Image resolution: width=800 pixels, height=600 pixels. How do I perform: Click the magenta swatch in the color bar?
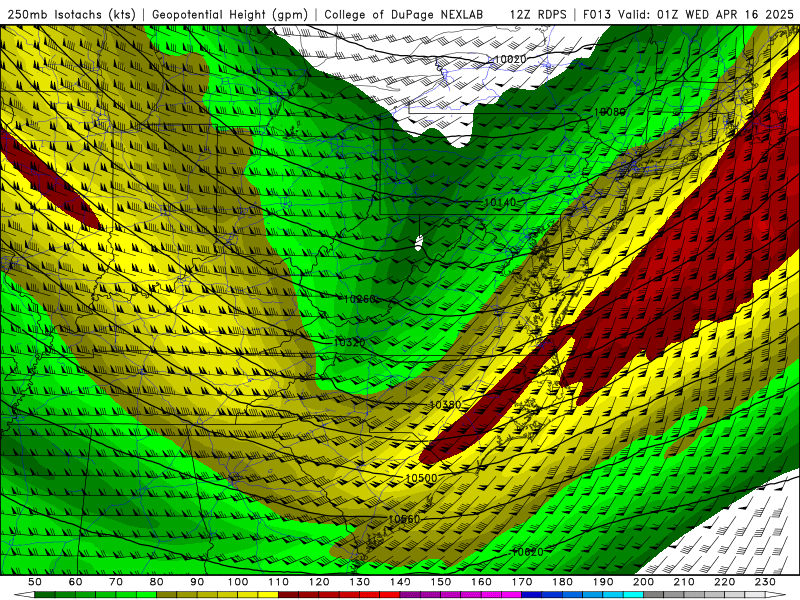tap(511, 594)
